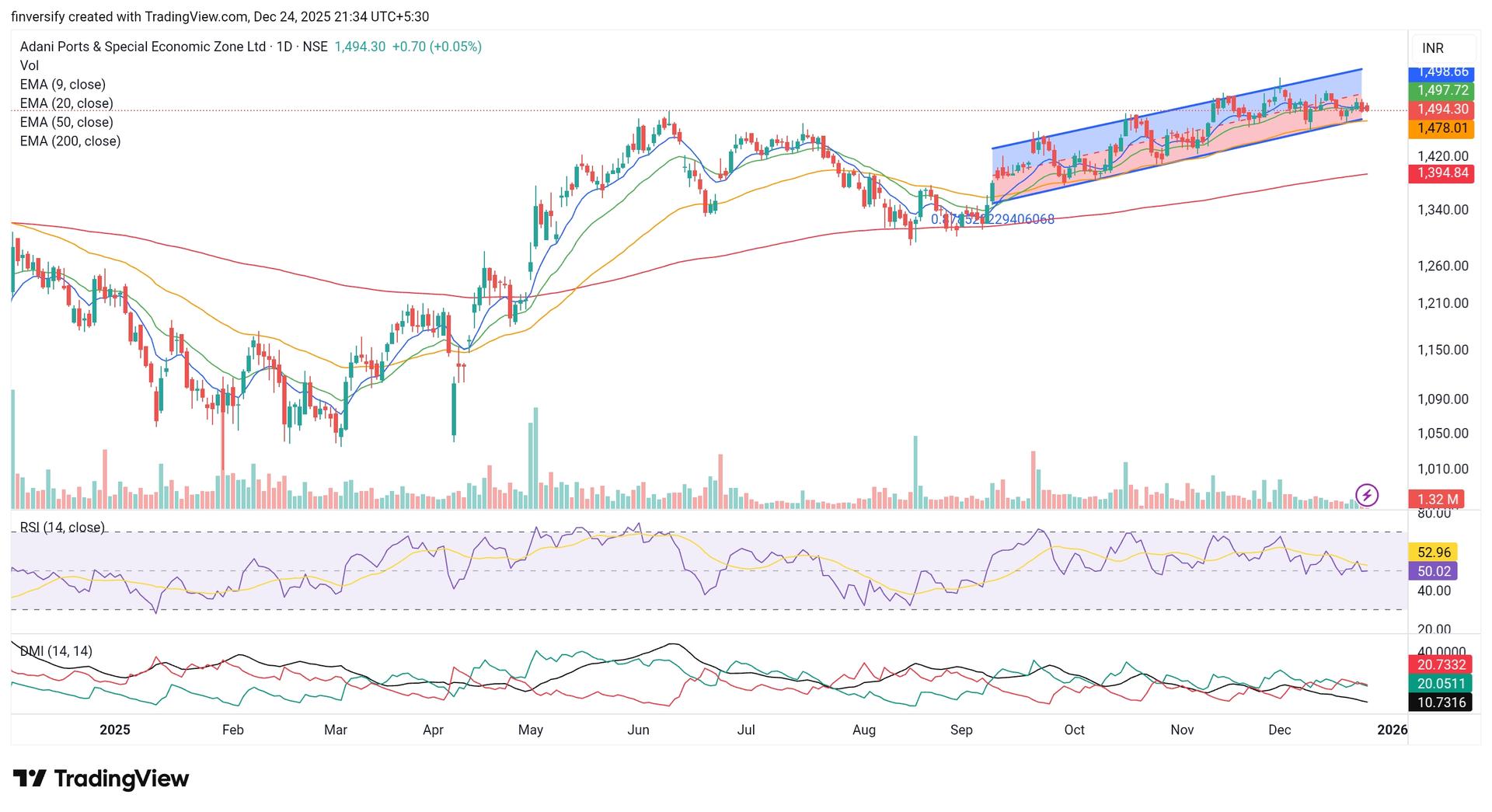Click the Feb label on time axis
This screenshot has width=1492, height=812.
pyautogui.click(x=233, y=730)
